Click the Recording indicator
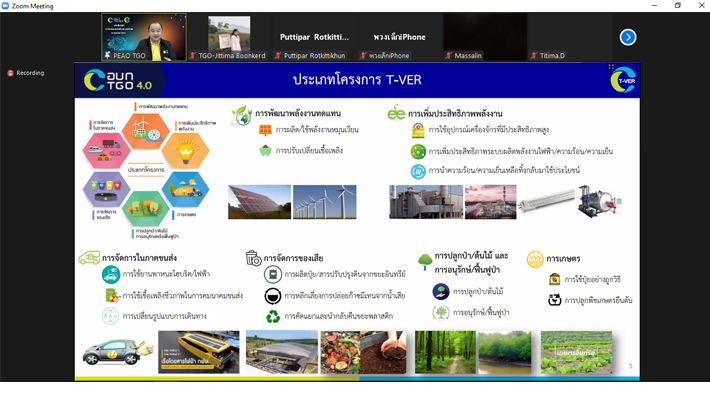710x400 pixels. pyautogui.click(x=26, y=73)
